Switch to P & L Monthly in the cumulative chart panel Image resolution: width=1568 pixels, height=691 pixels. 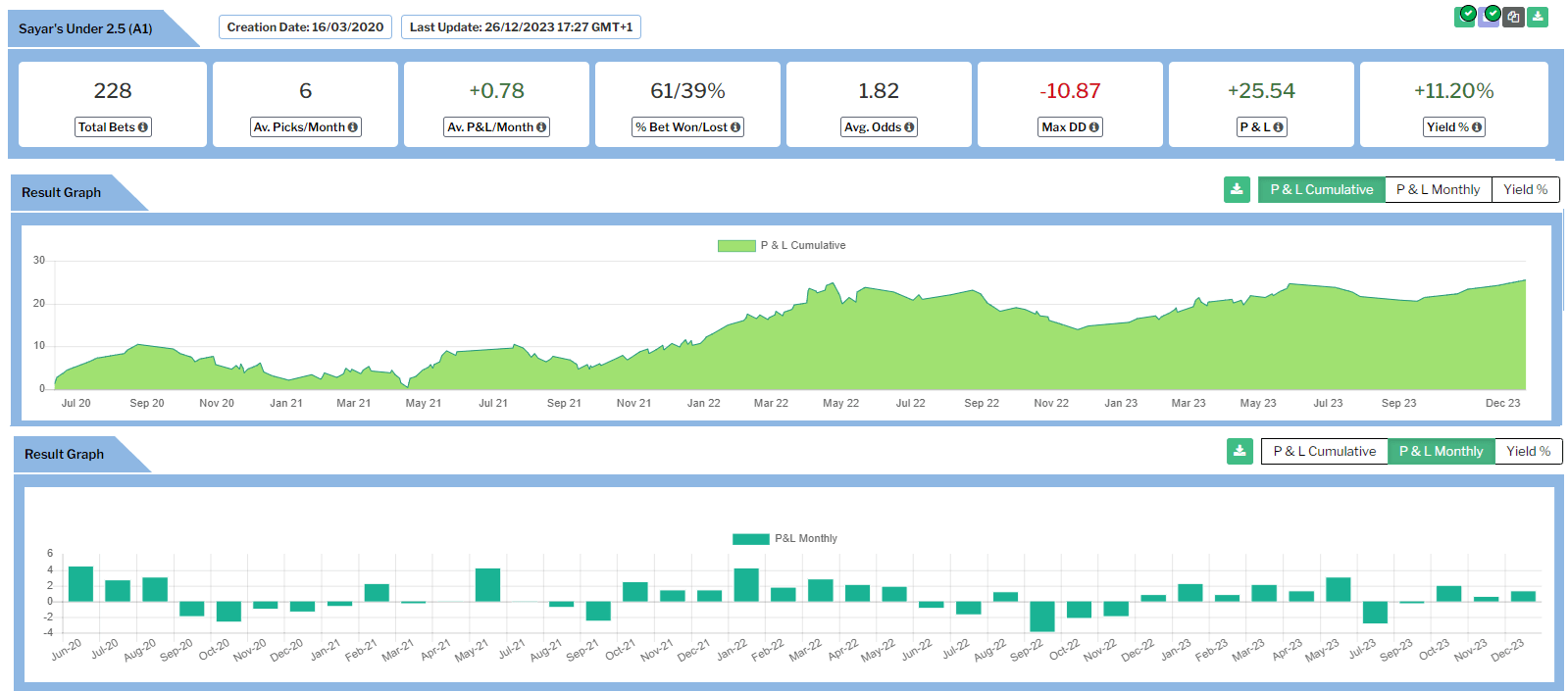(x=1439, y=189)
